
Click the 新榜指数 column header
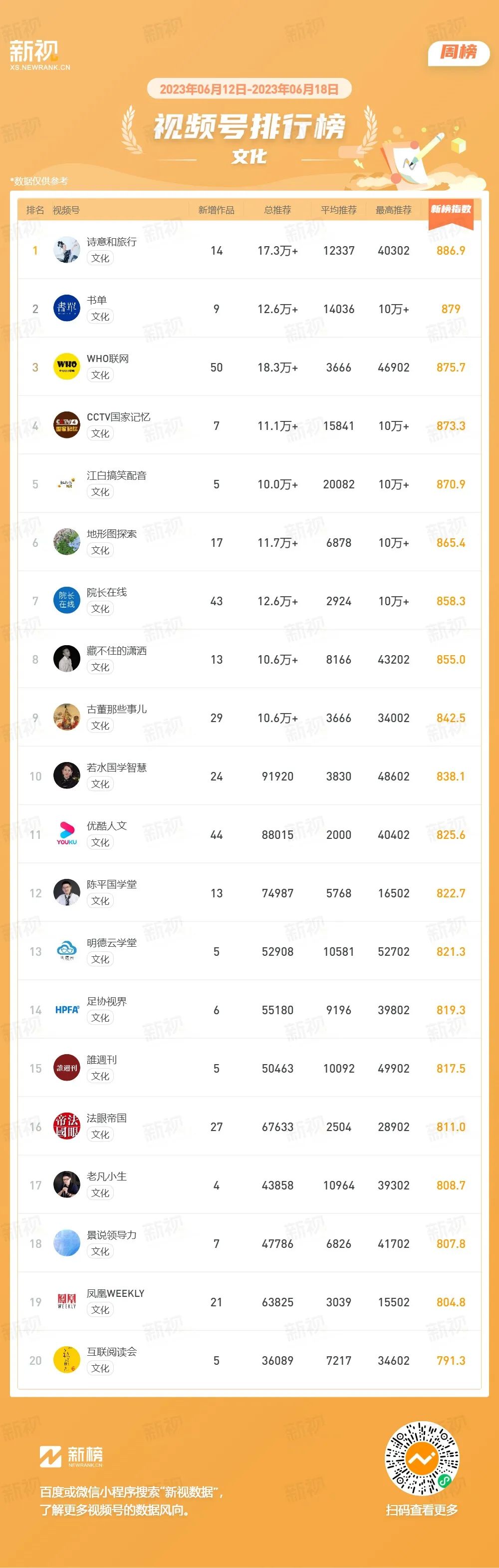tap(451, 209)
